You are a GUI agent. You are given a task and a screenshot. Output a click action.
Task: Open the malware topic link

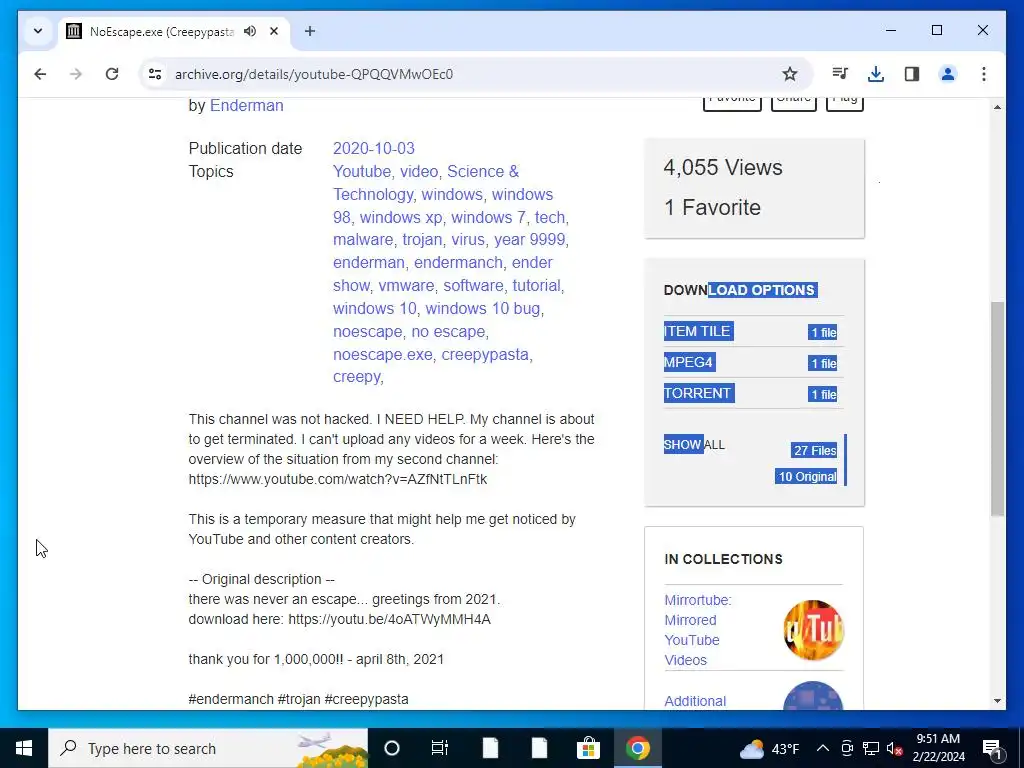[x=363, y=240]
